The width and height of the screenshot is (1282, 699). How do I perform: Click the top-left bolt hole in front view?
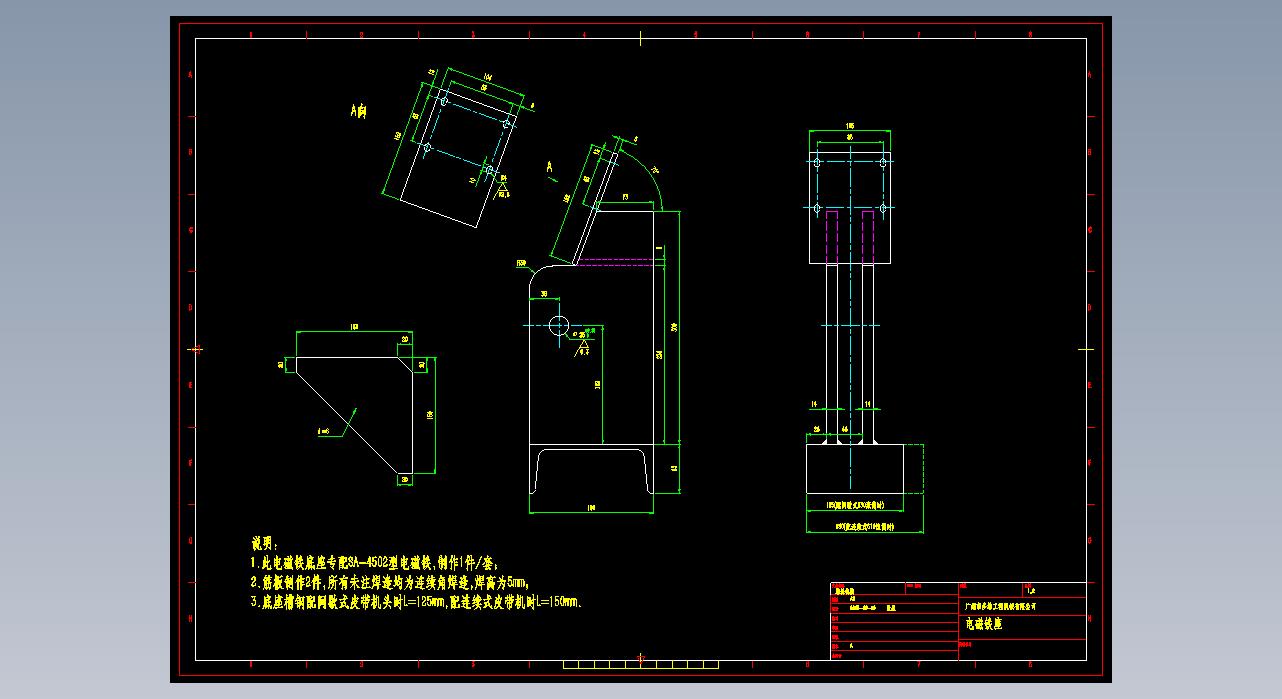click(817, 162)
